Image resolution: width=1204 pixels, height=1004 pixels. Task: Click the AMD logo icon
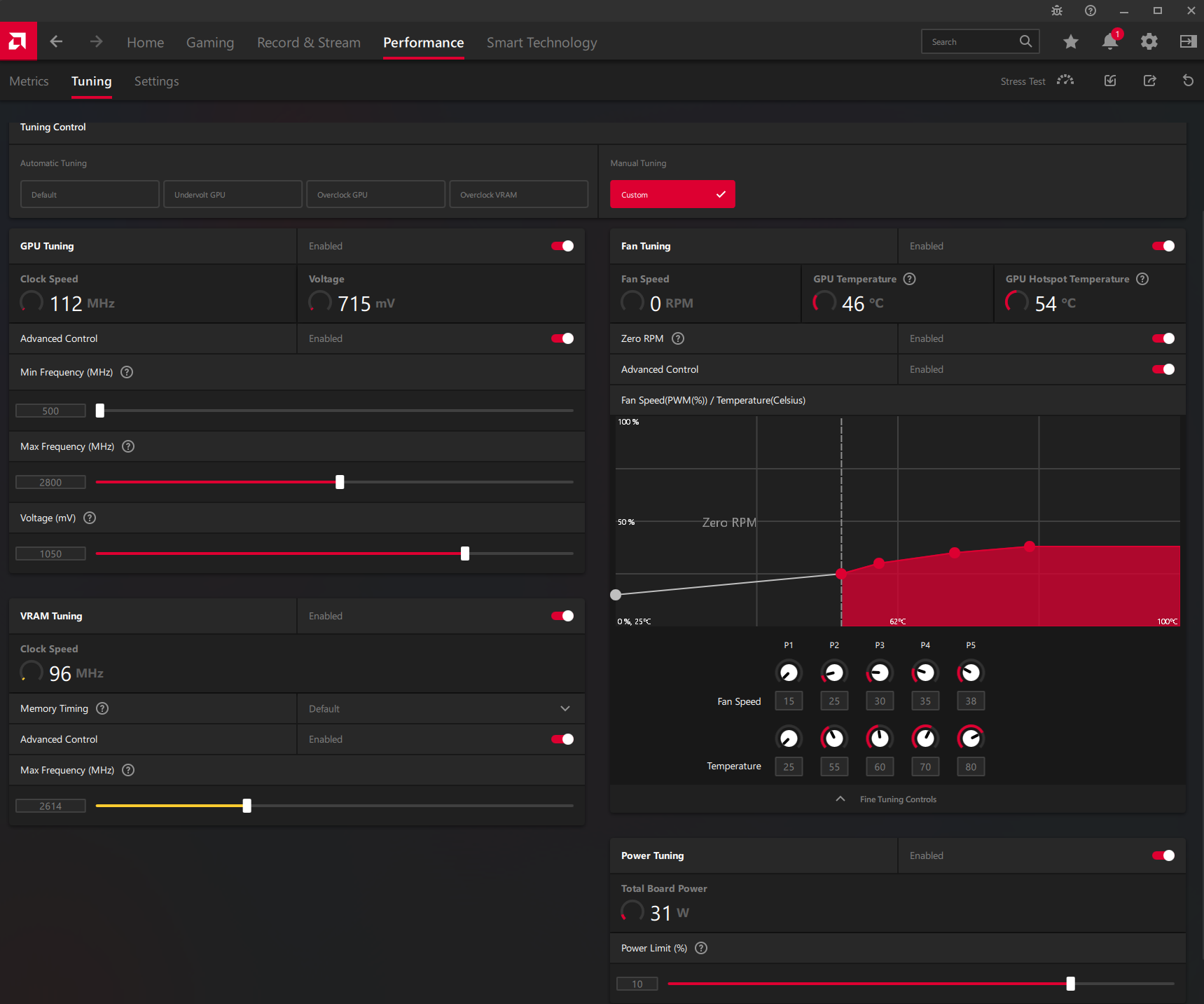[18, 41]
